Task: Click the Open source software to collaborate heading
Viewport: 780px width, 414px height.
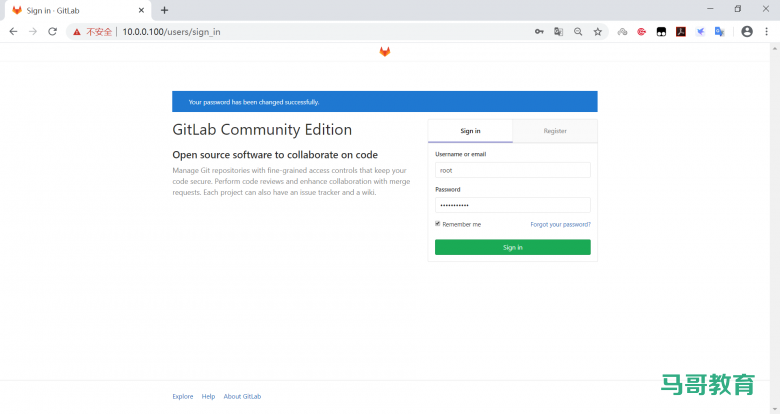Action: 275,155
